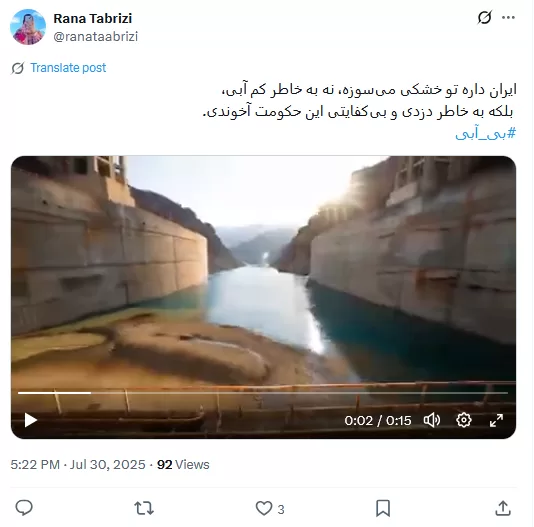
Task: Open video settings gear menu
Action: tap(464, 420)
